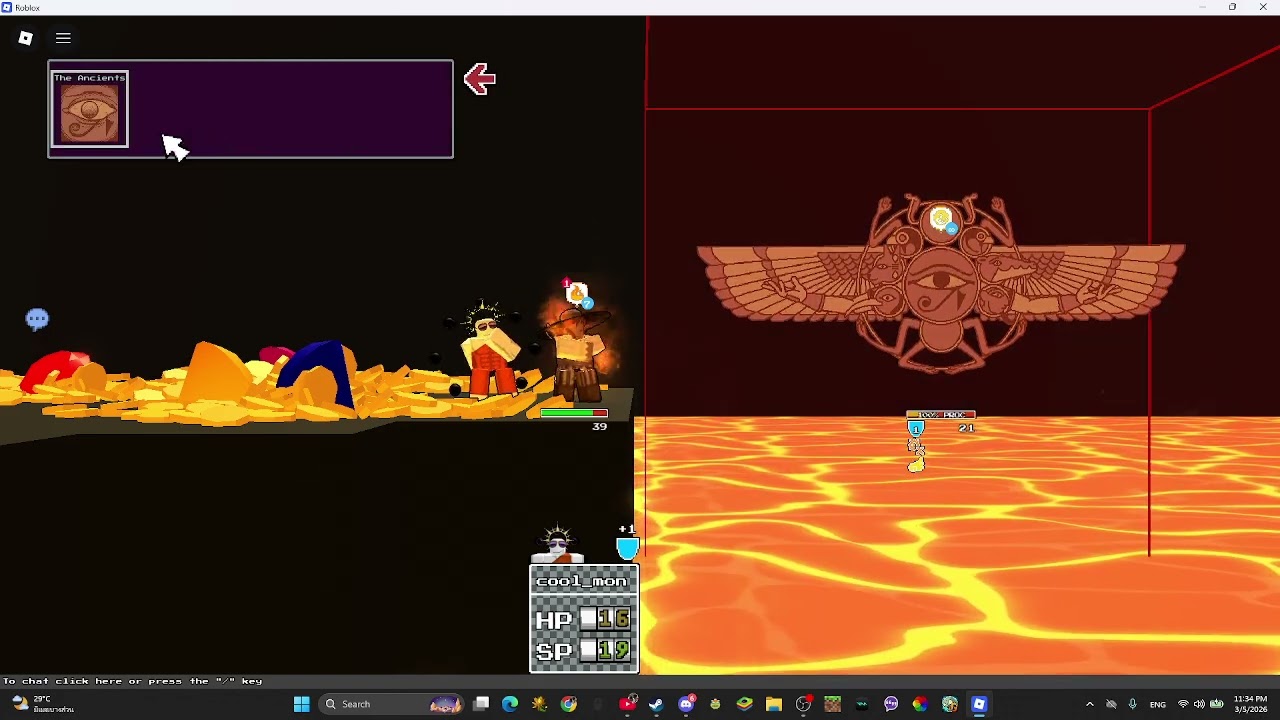Screen dimensions: 1280x720
Task: Open File Explorer from the taskbar
Action: click(774, 704)
